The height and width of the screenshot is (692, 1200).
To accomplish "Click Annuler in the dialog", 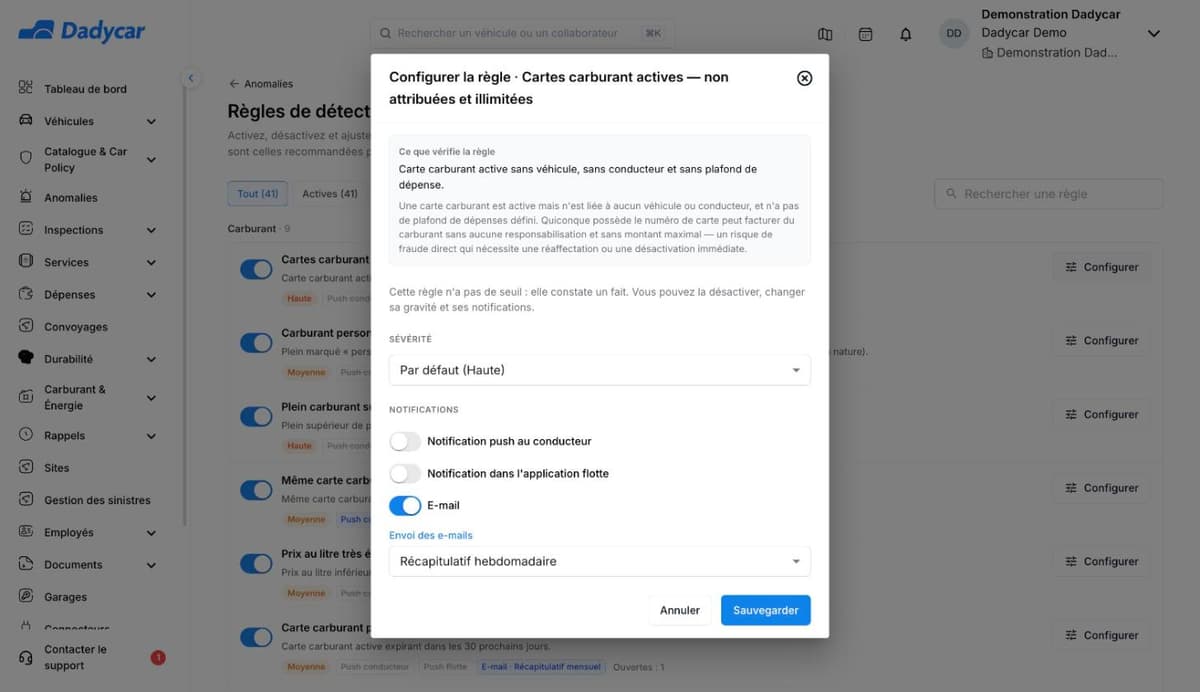I will (680, 610).
